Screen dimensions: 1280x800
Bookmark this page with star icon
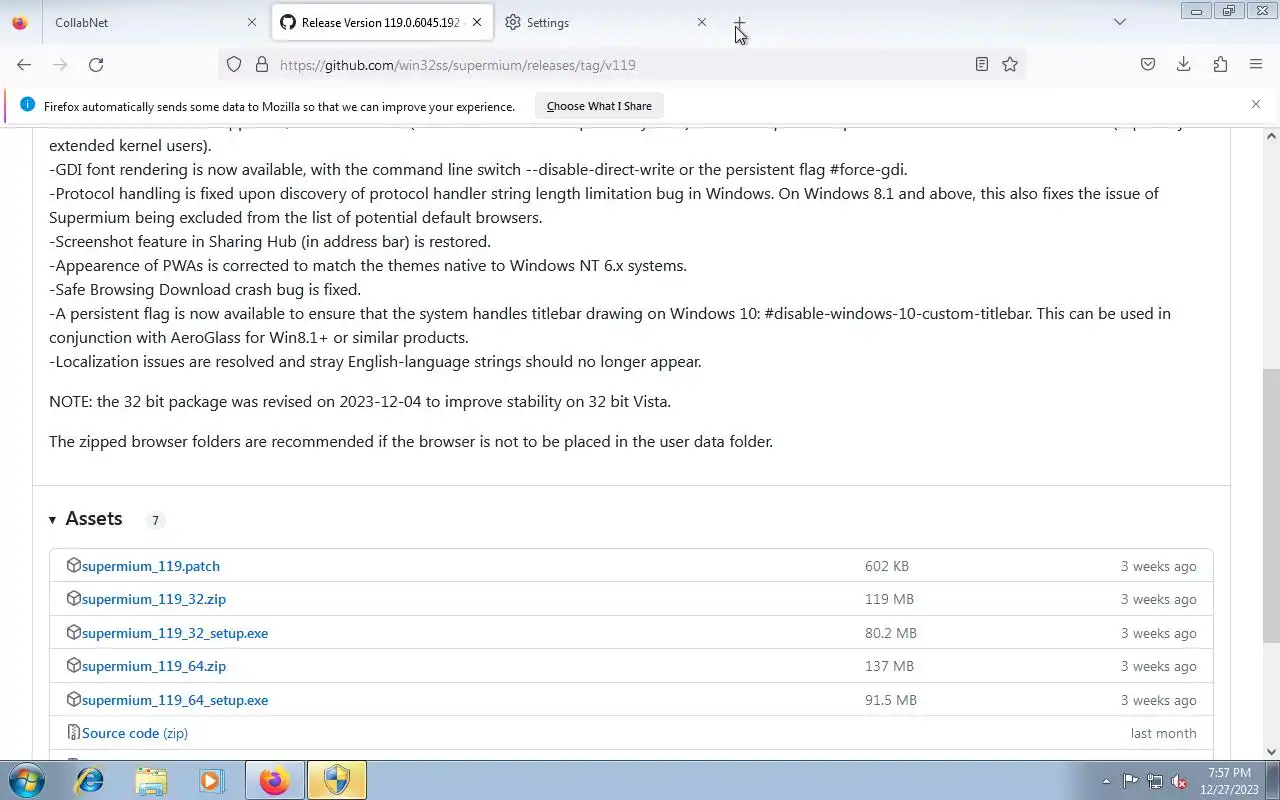(1010, 65)
